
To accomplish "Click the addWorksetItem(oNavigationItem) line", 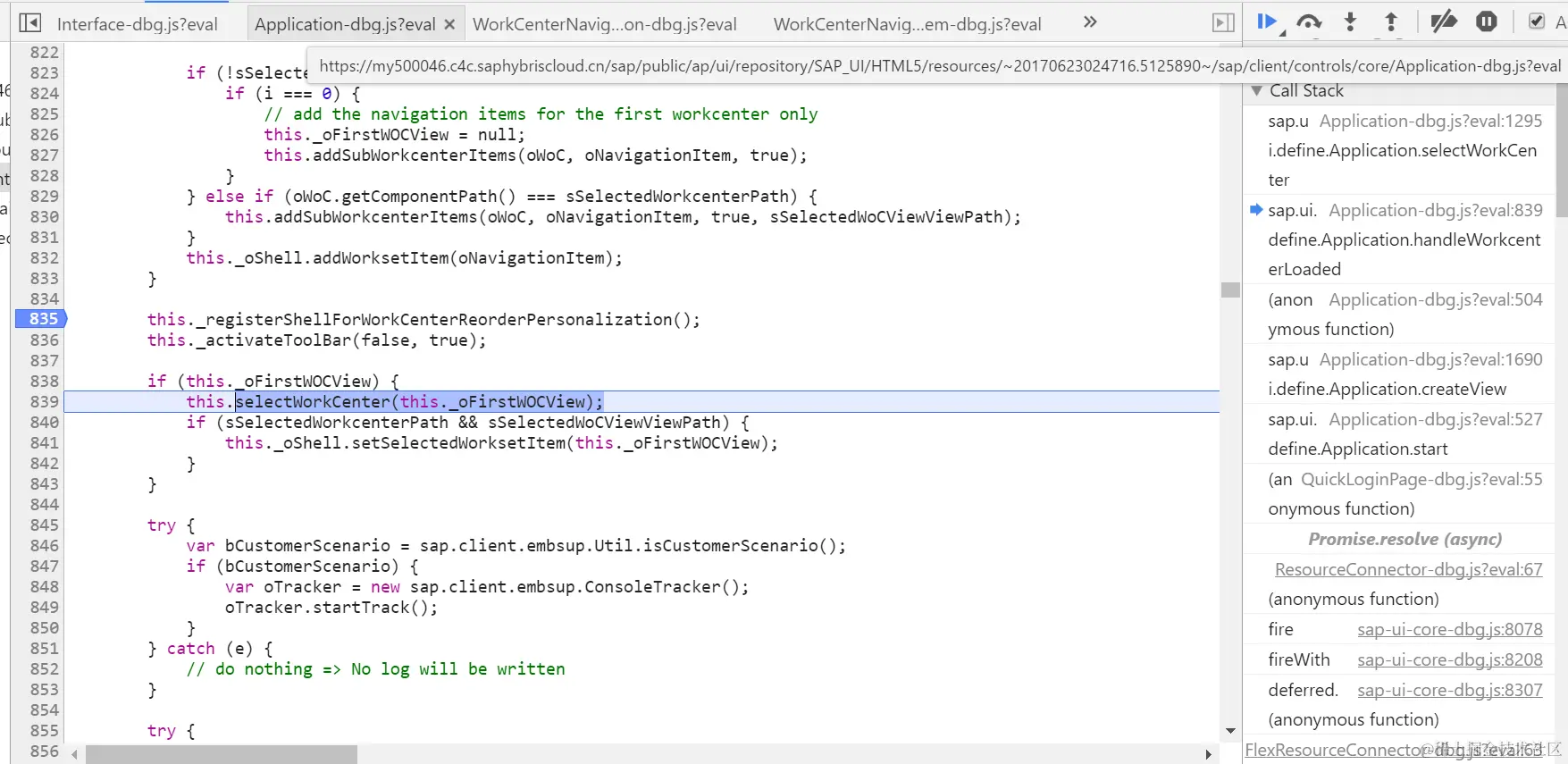I will (x=404, y=257).
